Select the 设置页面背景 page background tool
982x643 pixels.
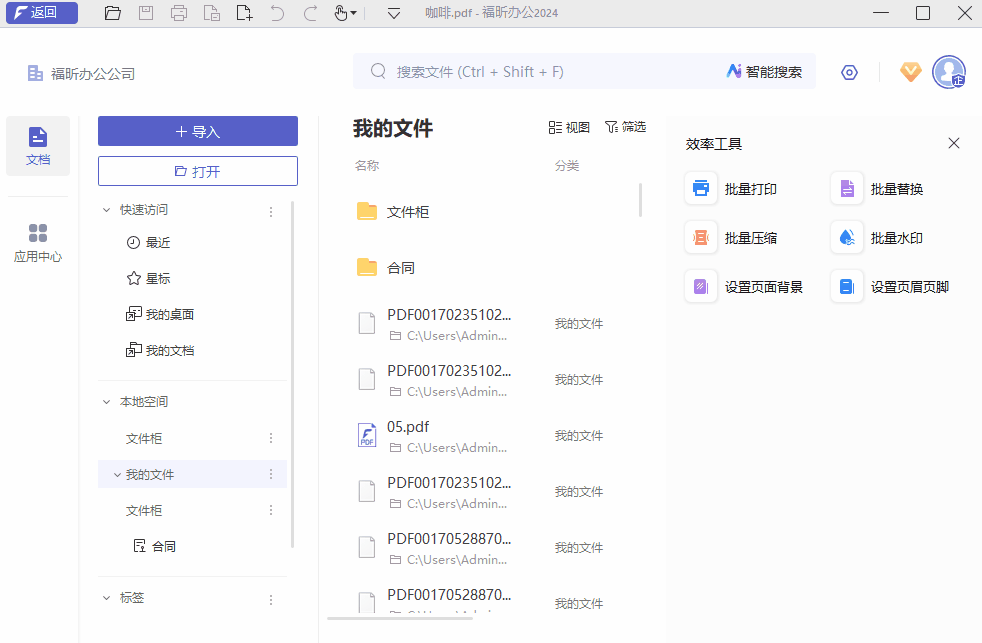coord(762,286)
